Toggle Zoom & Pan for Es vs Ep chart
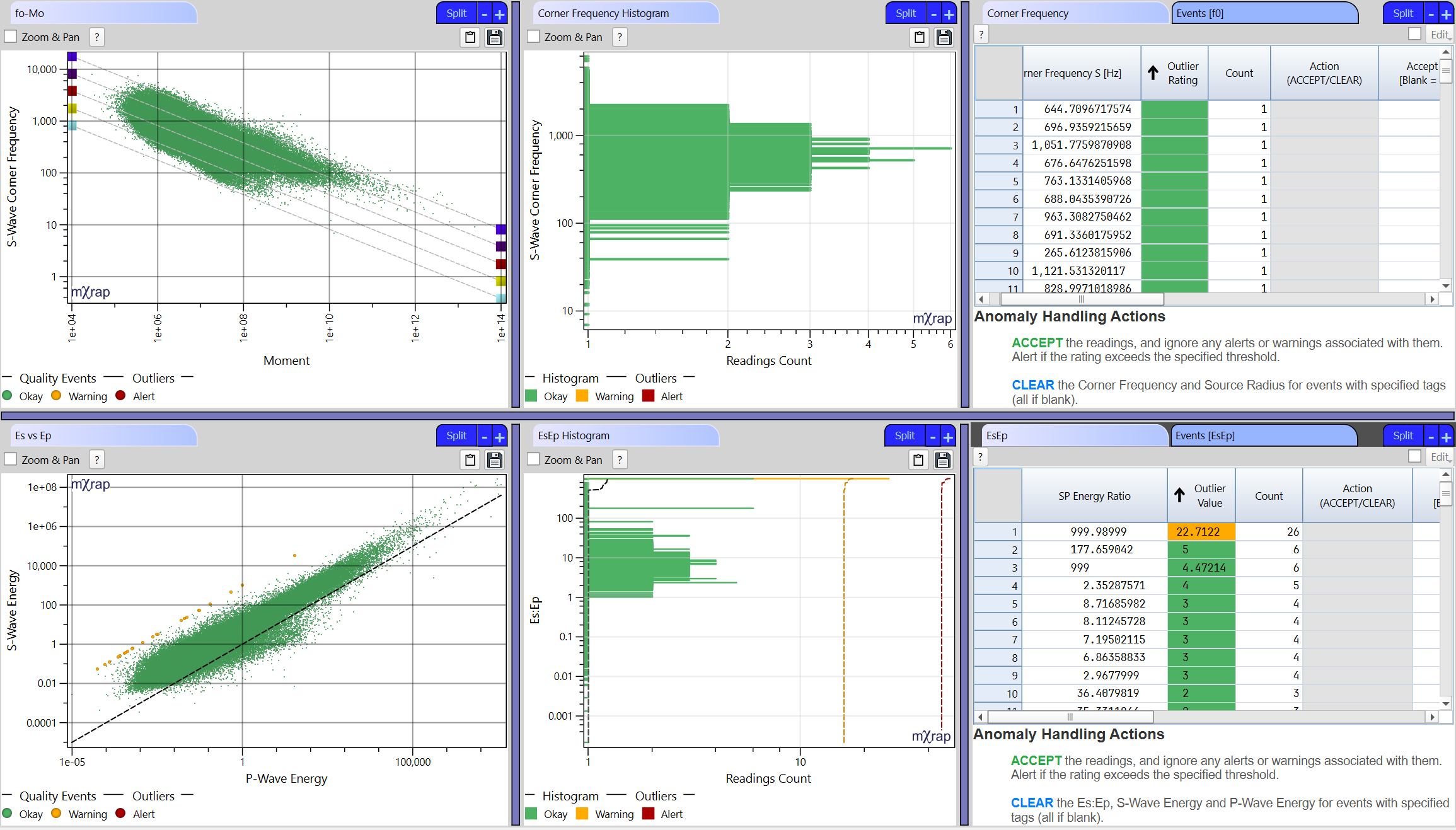 tap(10, 459)
